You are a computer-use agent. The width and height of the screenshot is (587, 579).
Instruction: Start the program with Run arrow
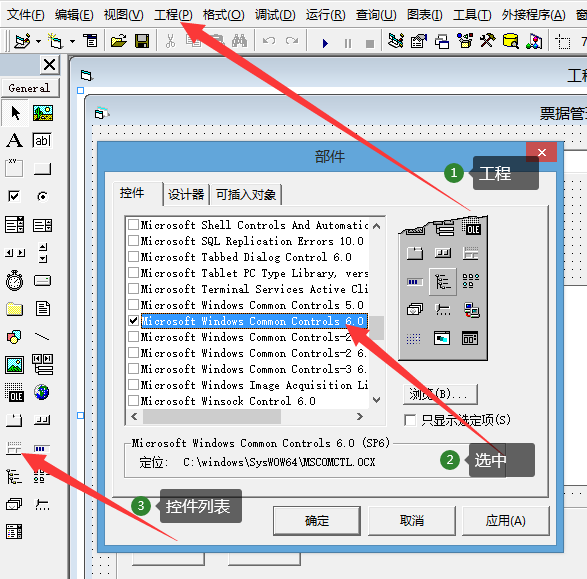click(325, 43)
